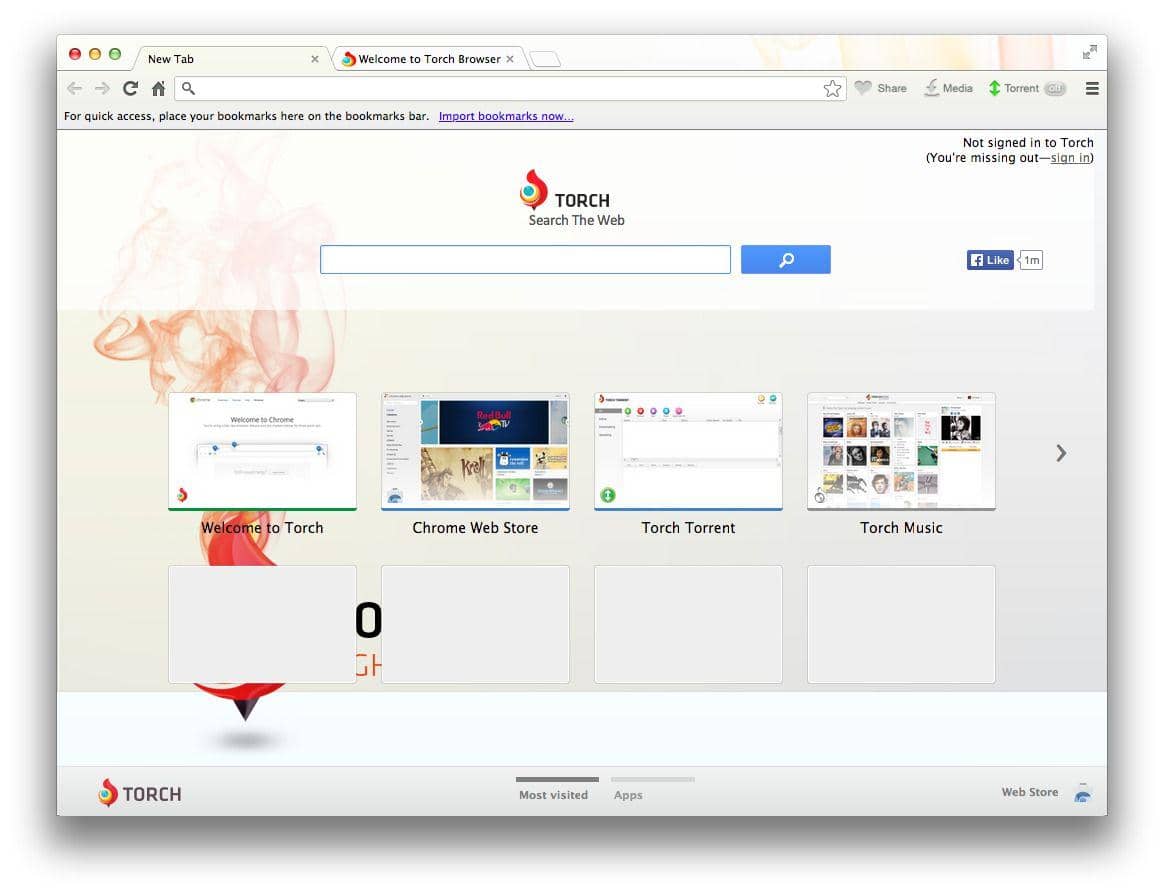Show next page of thumbnails arrow
This screenshot has width=1164, height=895.
point(1061,453)
